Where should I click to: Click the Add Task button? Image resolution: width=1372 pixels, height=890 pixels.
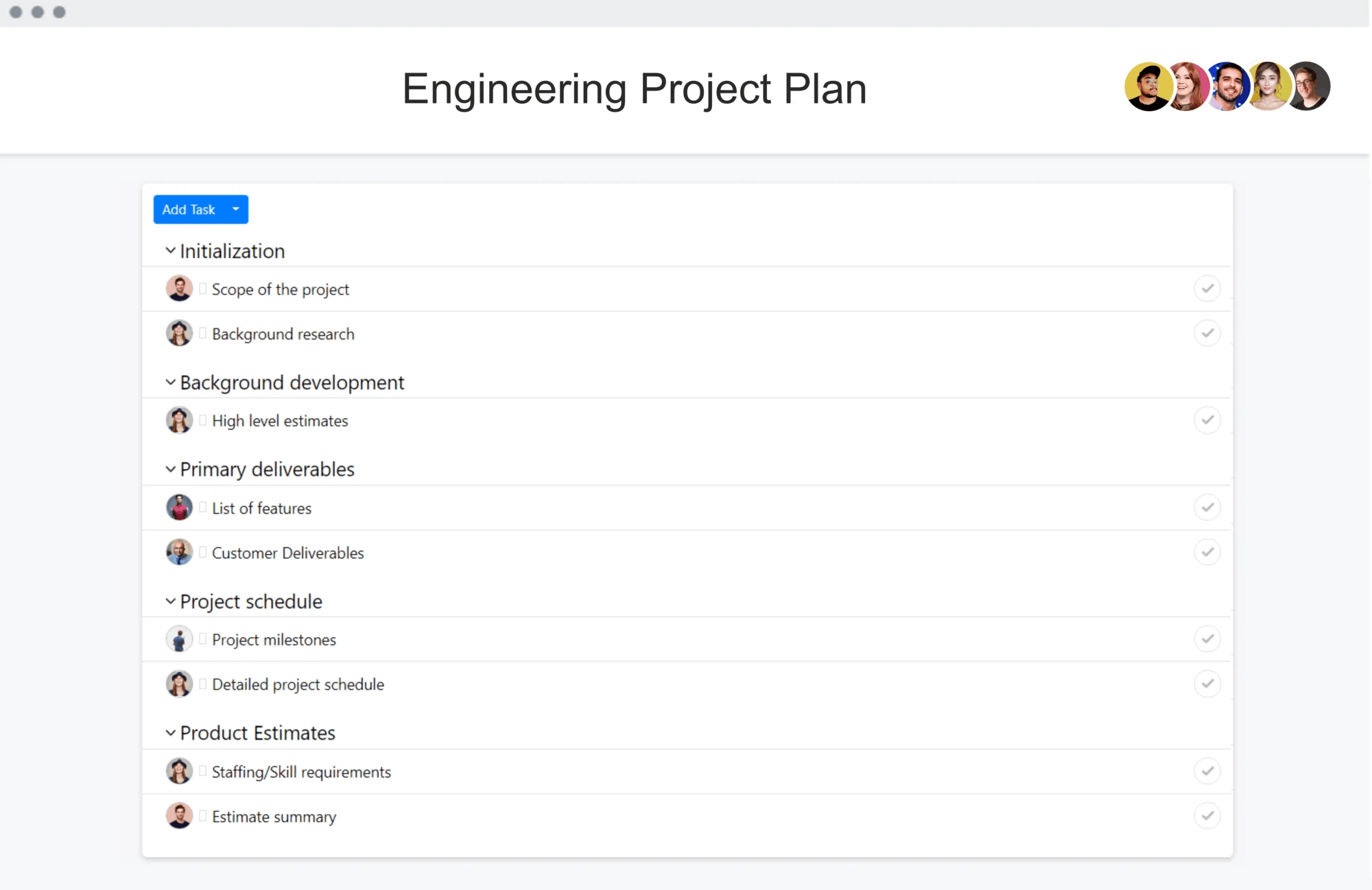[x=189, y=209]
